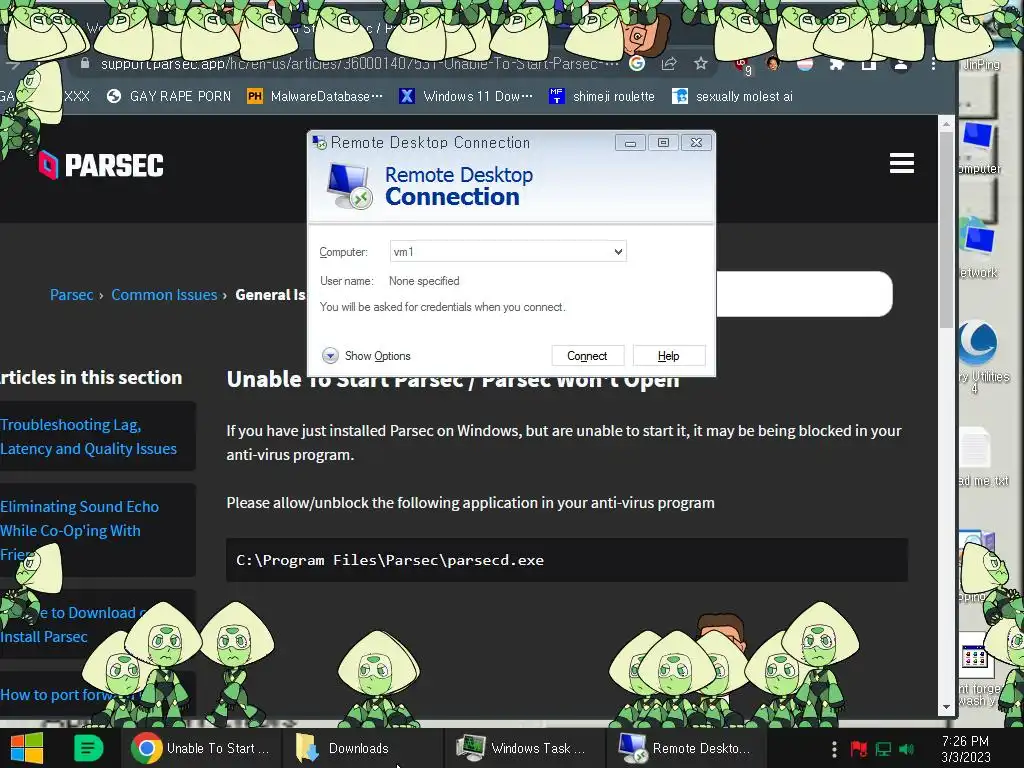1024x768 pixels.
Task: Click the Parsec breadcrumb link
Action: (72, 295)
